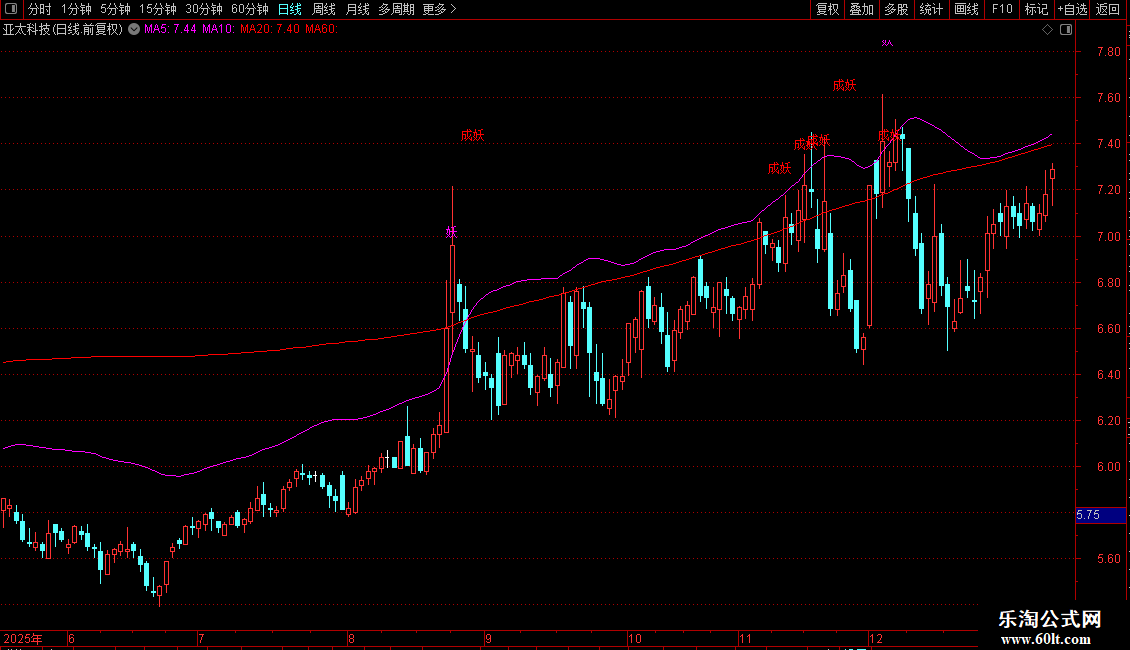Click the MA10 indicator label

[x=218, y=30]
